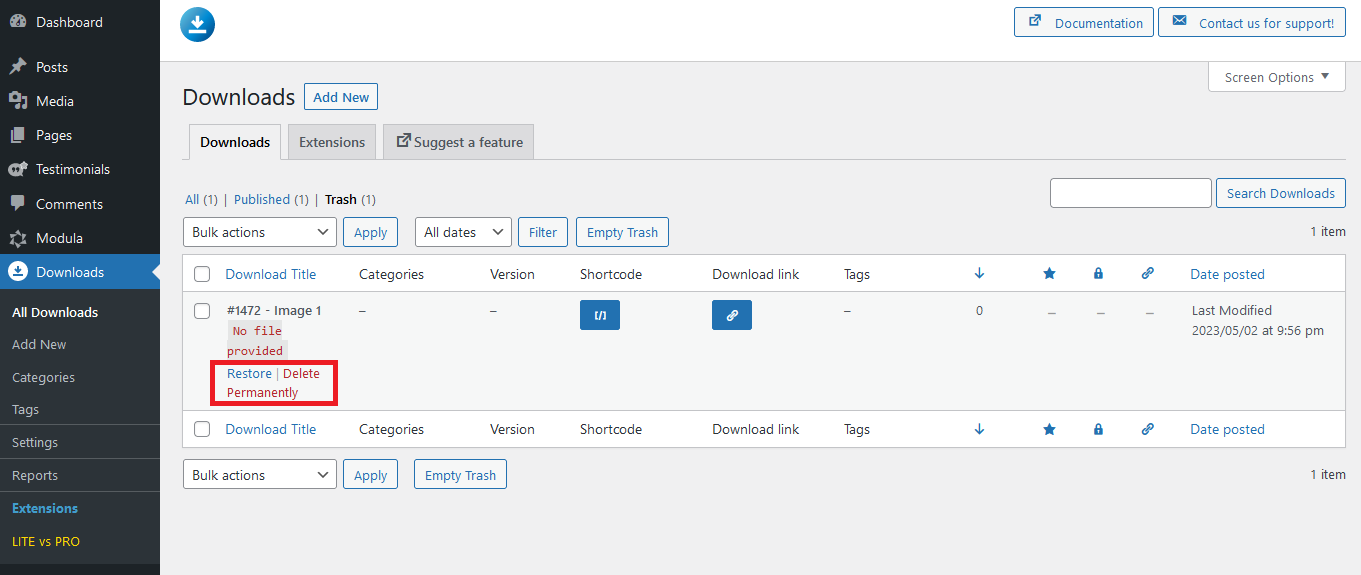1361x575 pixels.
Task: Click the Restore link for Image 1
Action: click(249, 374)
